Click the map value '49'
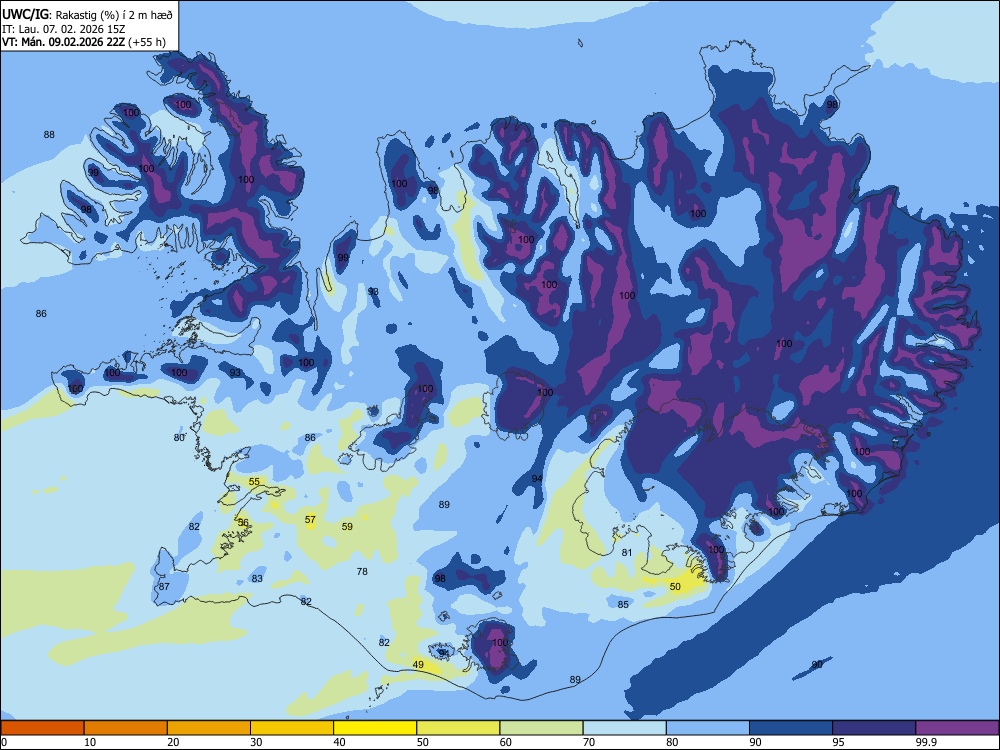The image size is (1000, 750). 418,665
